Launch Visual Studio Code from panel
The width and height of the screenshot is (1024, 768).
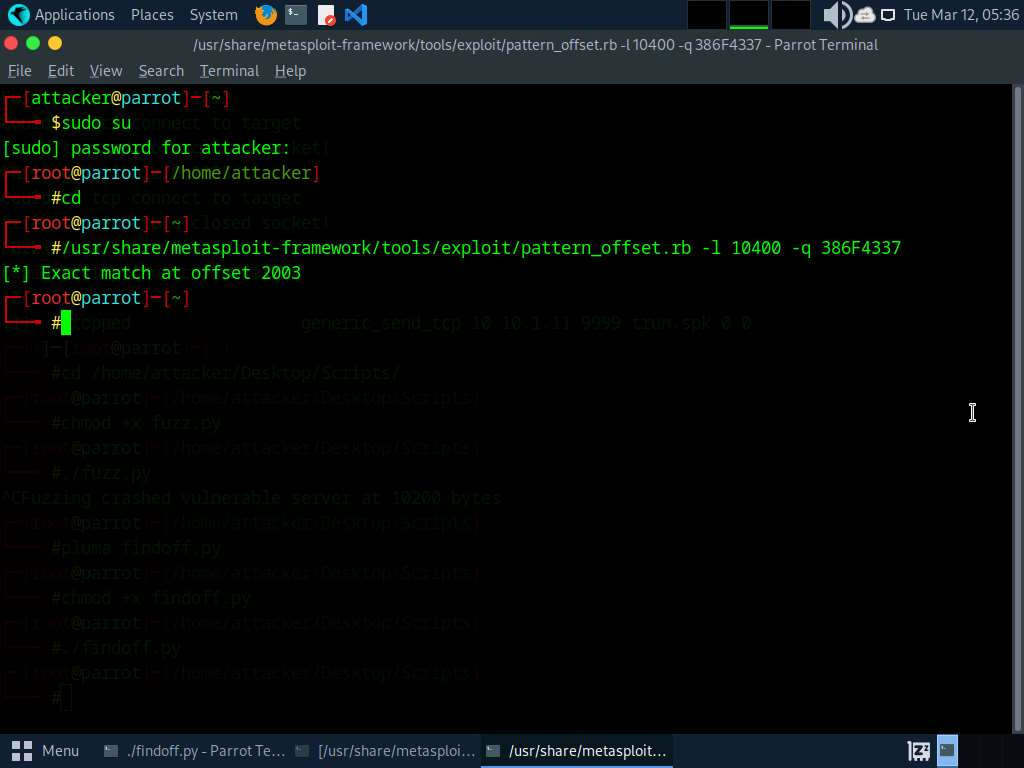point(355,15)
